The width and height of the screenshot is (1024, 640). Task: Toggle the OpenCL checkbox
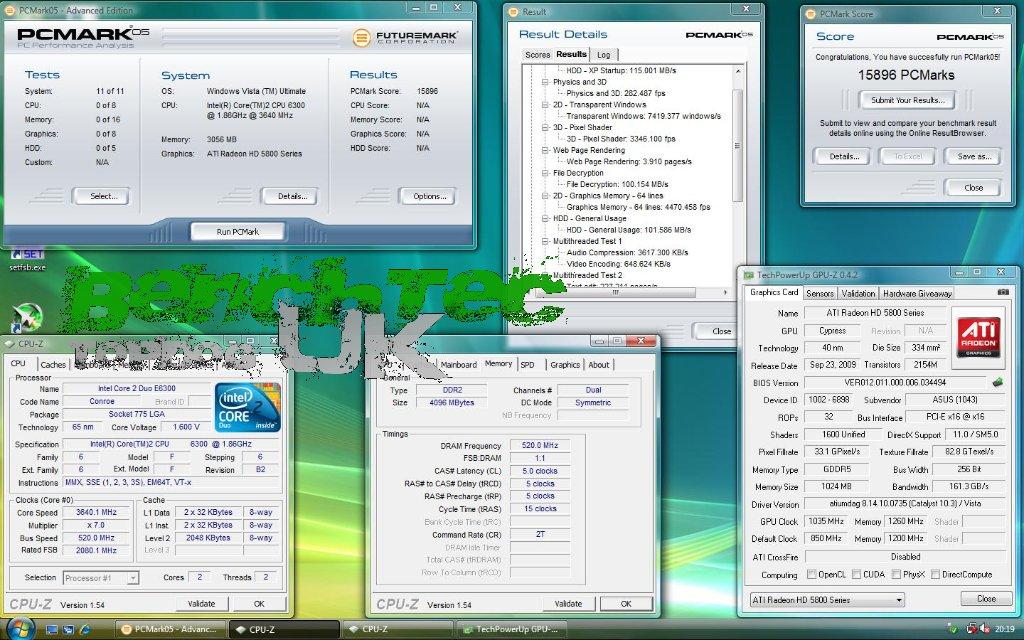[x=811, y=575]
